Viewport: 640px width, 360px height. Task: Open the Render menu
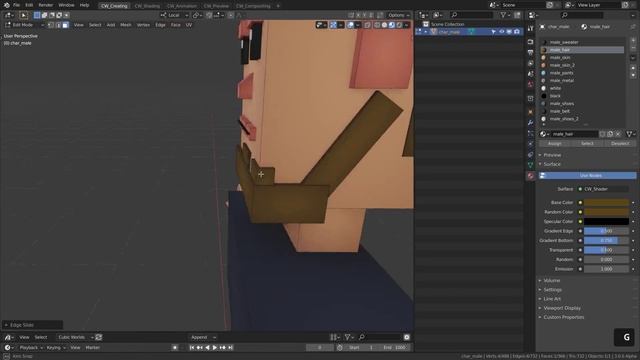pos(46,5)
